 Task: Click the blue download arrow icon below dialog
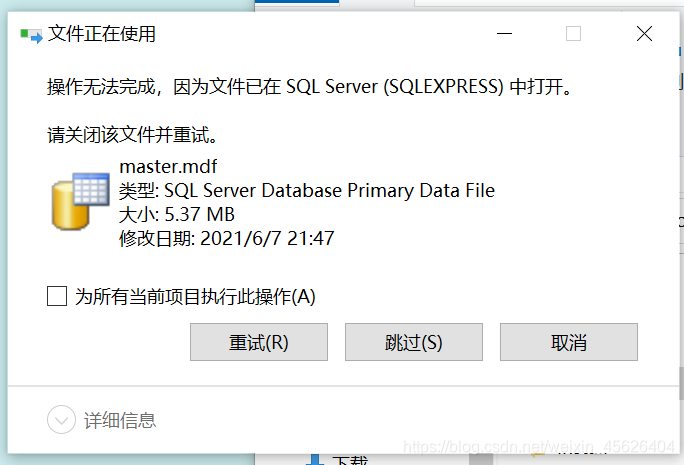[x=315, y=459]
